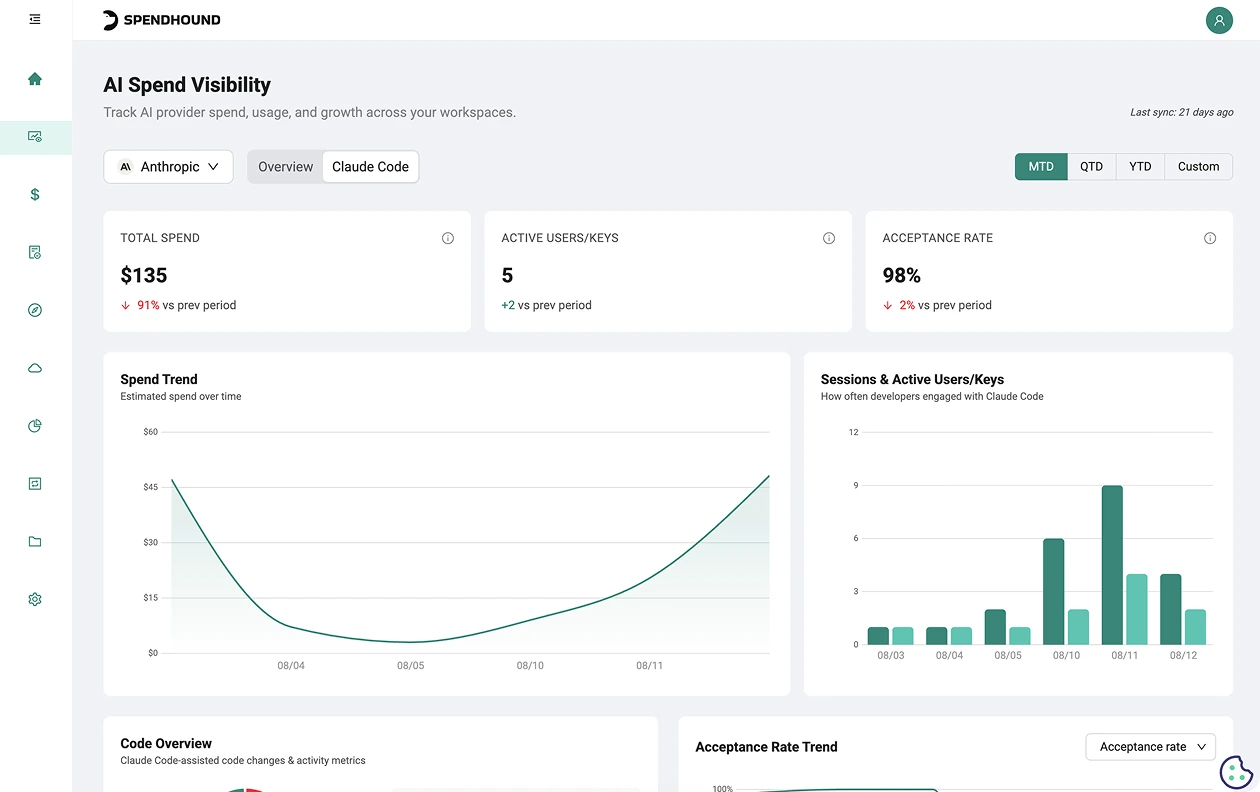Switch to the Overview tab
Screen dimensions: 1260x792
(x=286, y=167)
